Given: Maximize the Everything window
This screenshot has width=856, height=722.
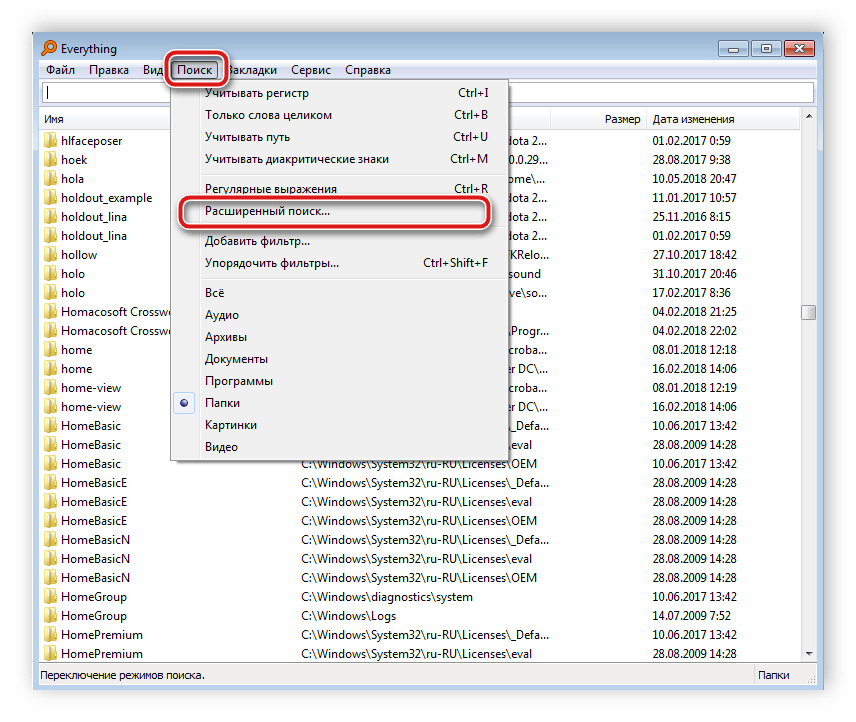Looking at the screenshot, I should [x=766, y=49].
